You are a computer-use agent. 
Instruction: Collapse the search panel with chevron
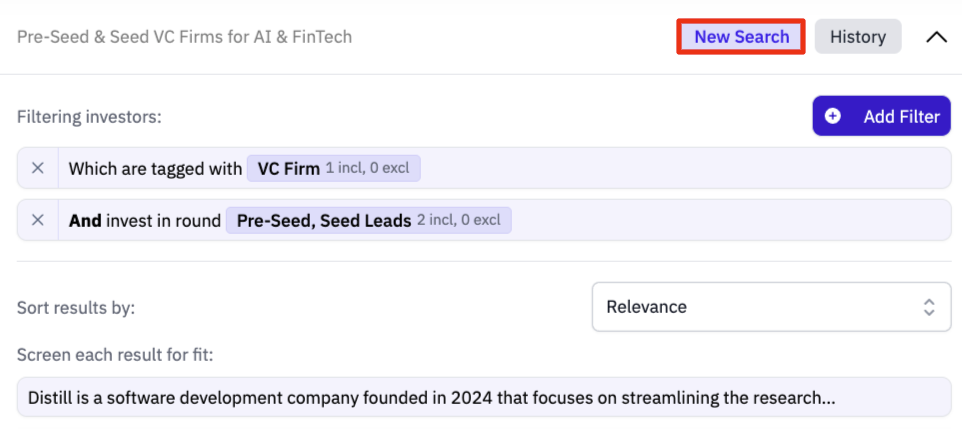coord(936,37)
